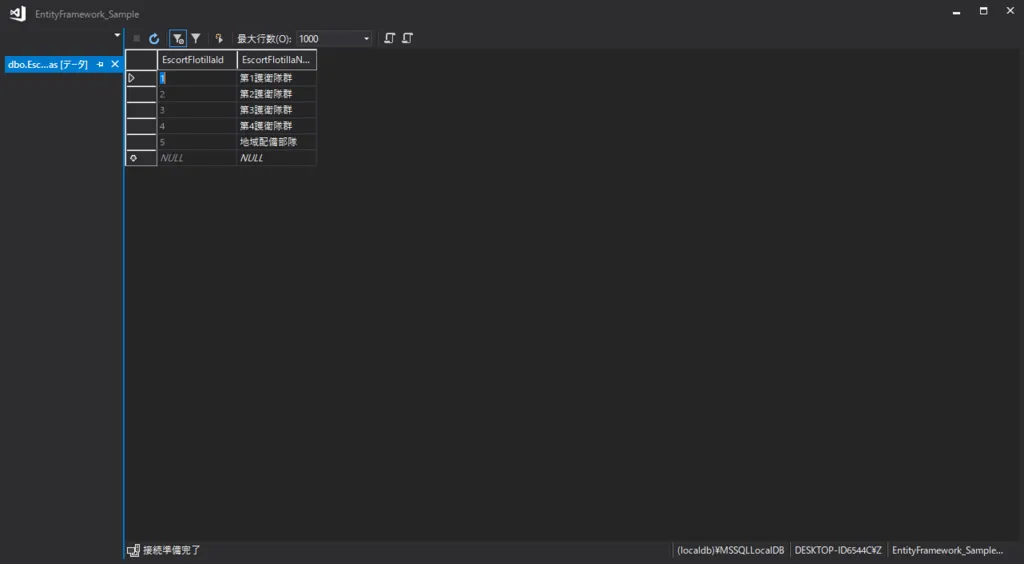Click the plain funnel filter icon

point(196,39)
